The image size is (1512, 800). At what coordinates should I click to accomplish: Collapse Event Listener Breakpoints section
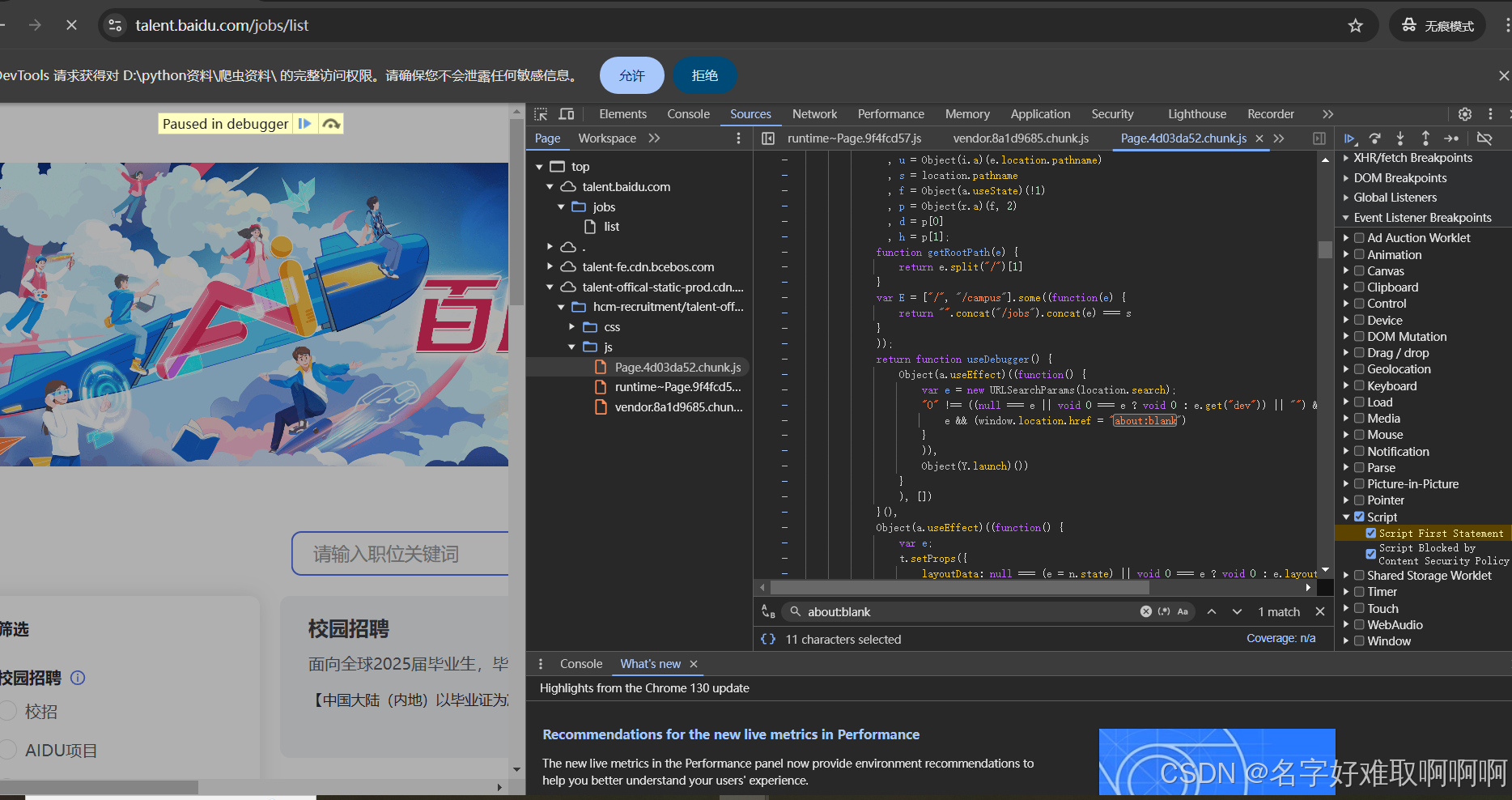[x=1346, y=218]
